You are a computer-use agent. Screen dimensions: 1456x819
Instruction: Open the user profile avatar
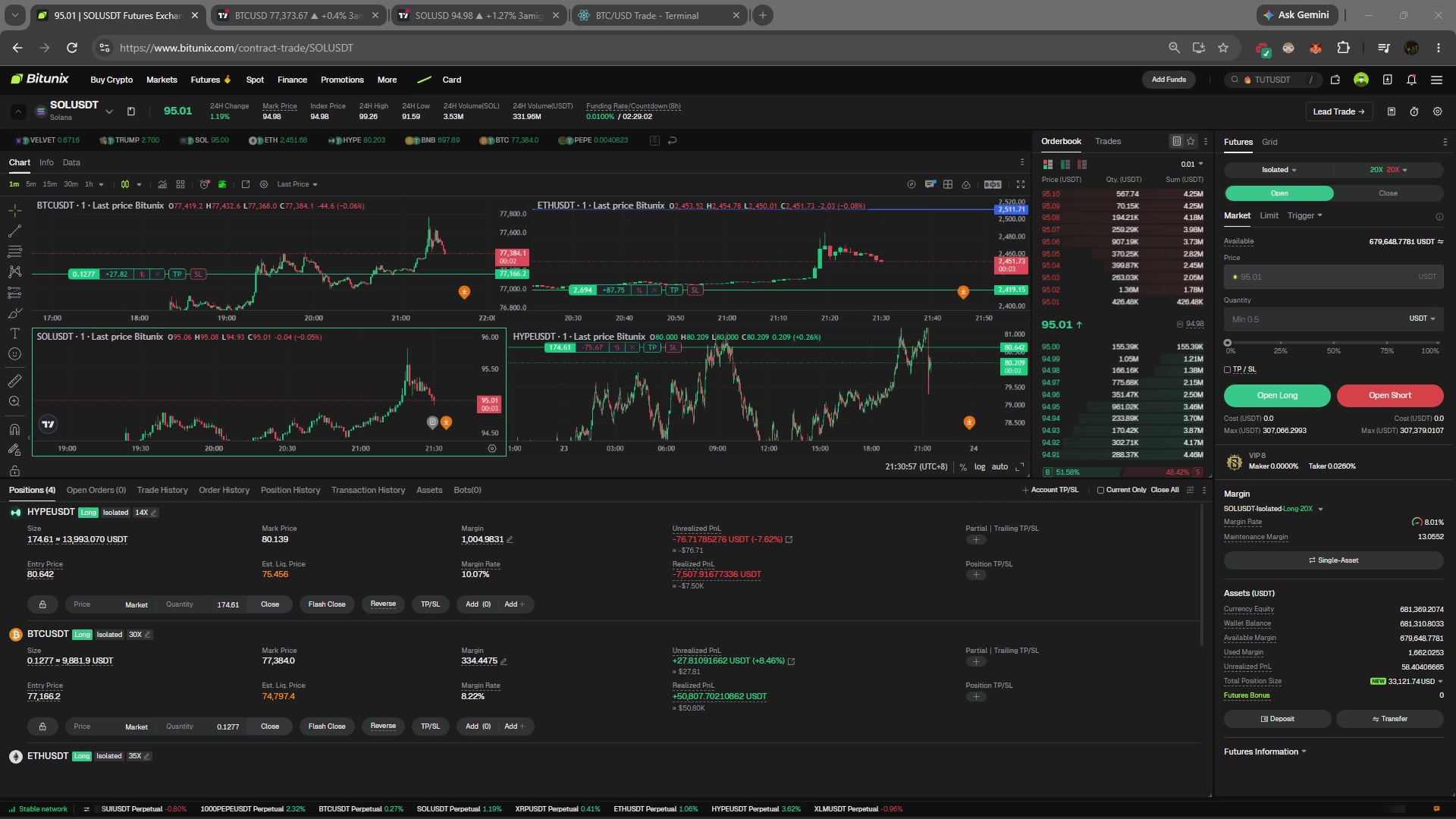[x=1361, y=80]
